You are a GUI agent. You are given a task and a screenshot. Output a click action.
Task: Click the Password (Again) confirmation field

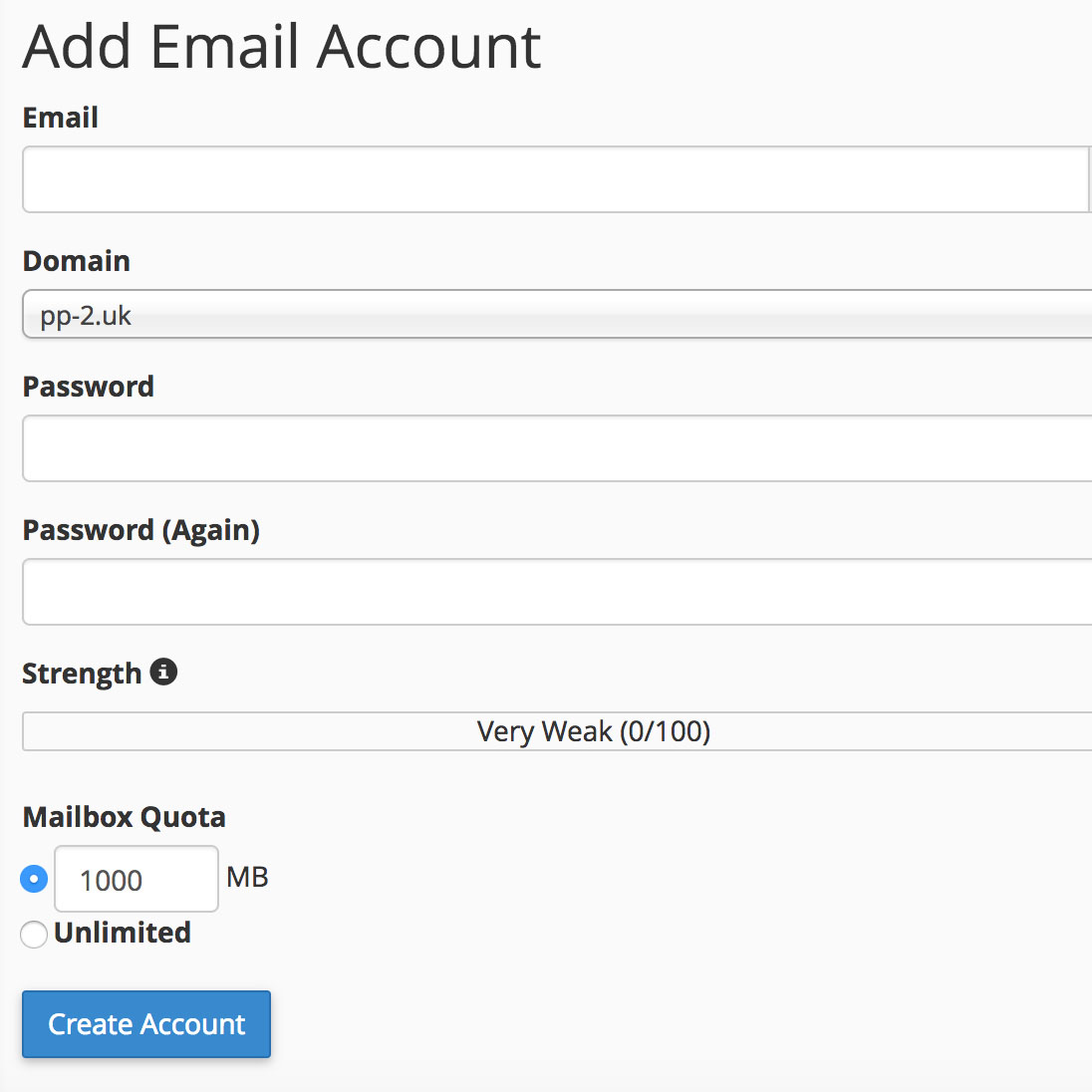coord(557,592)
